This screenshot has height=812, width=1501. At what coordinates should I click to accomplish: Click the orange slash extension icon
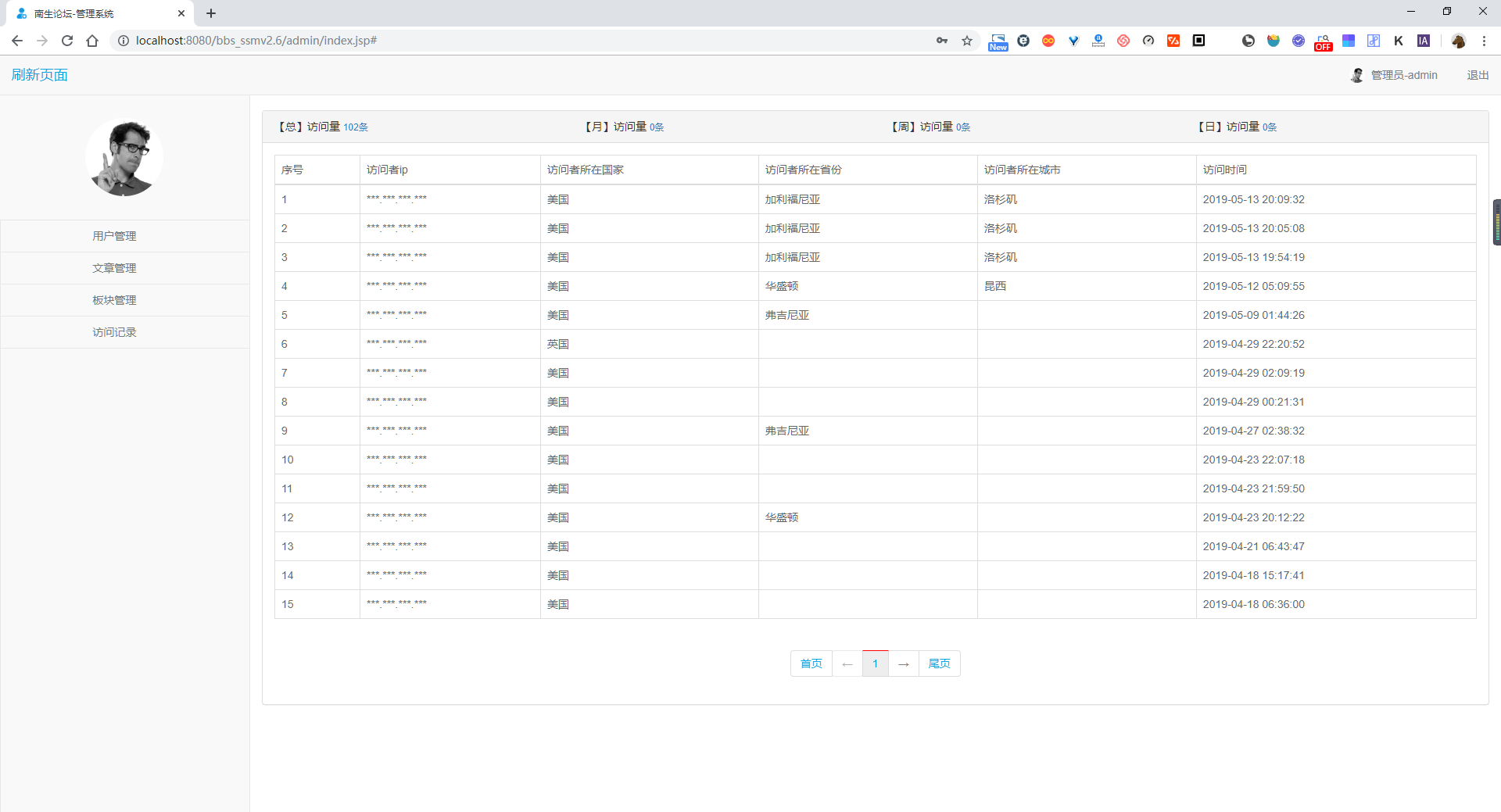[x=1173, y=41]
